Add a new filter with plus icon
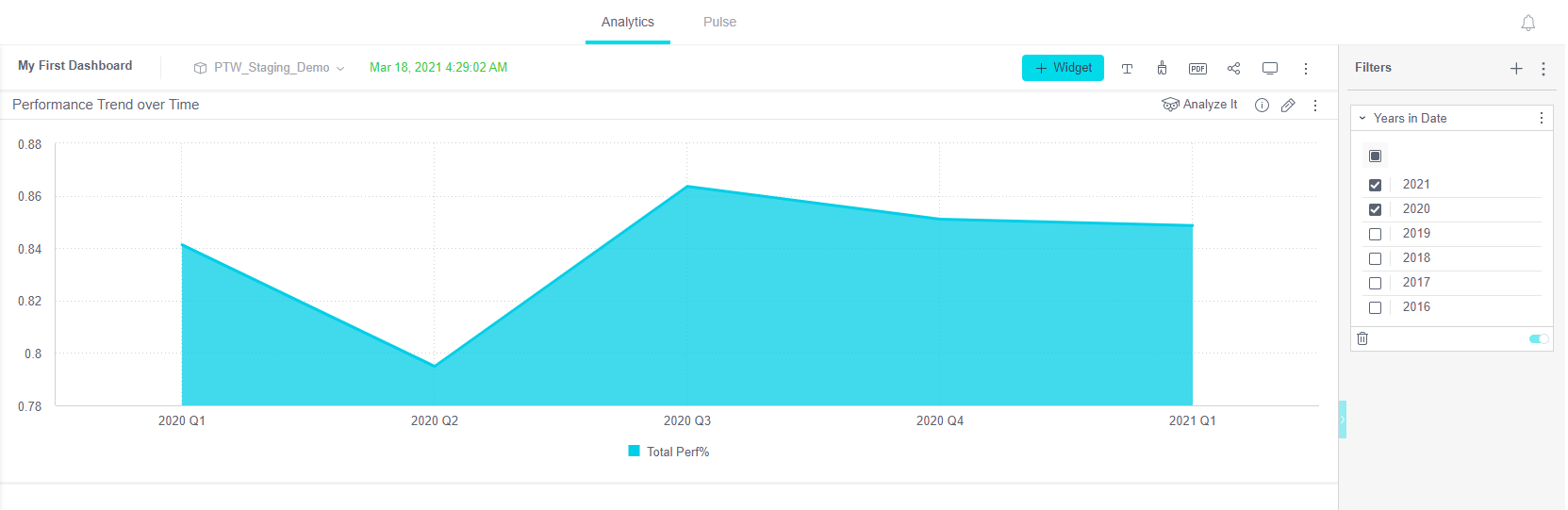Screen dimensions: 1568x510 coord(1516,68)
